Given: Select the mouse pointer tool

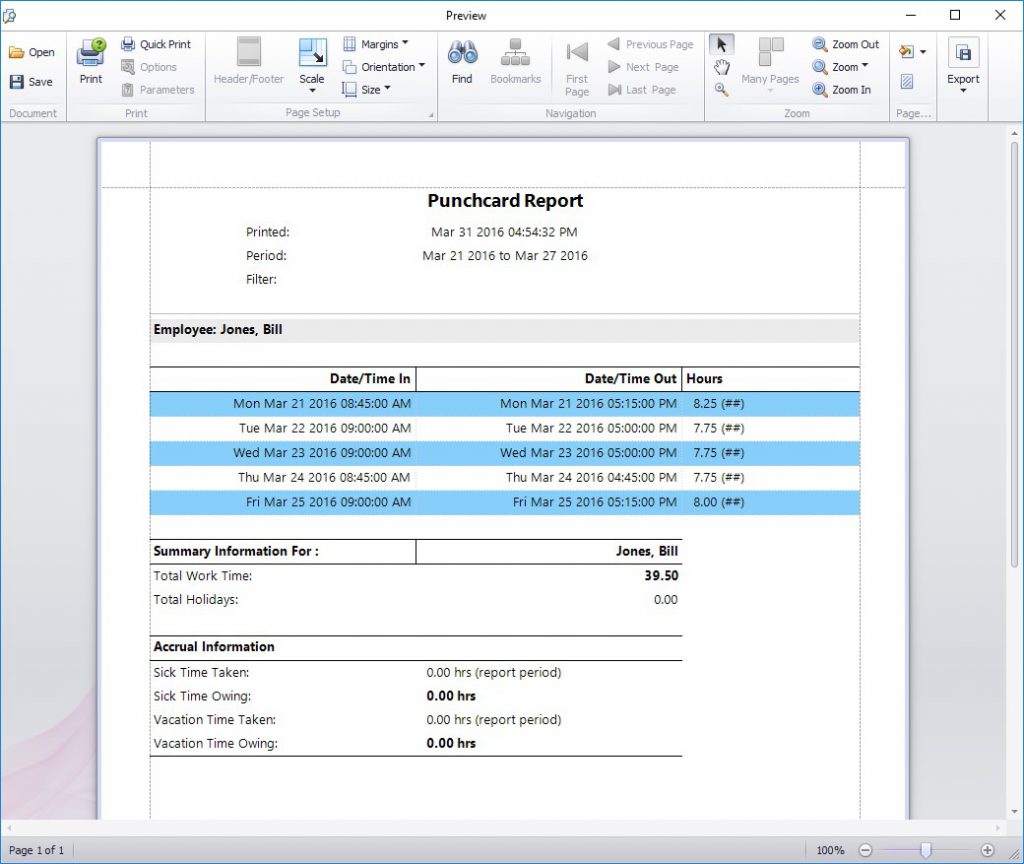Looking at the screenshot, I should tap(722, 44).
